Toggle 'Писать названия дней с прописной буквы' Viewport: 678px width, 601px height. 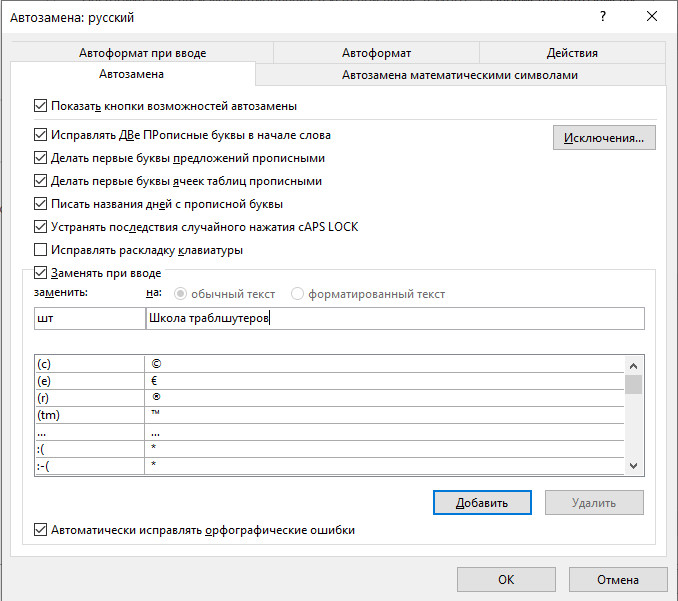click(x=41, y=204)
